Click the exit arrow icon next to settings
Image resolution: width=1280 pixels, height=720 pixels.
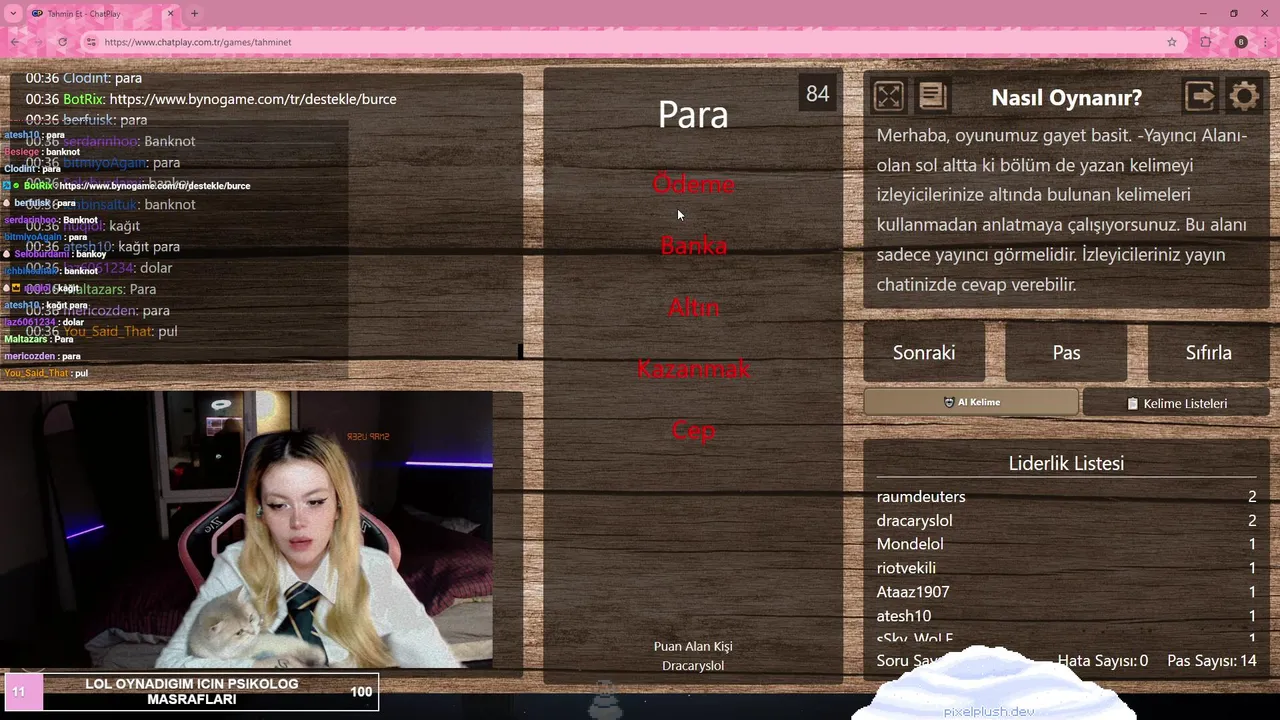point(1200,96)
